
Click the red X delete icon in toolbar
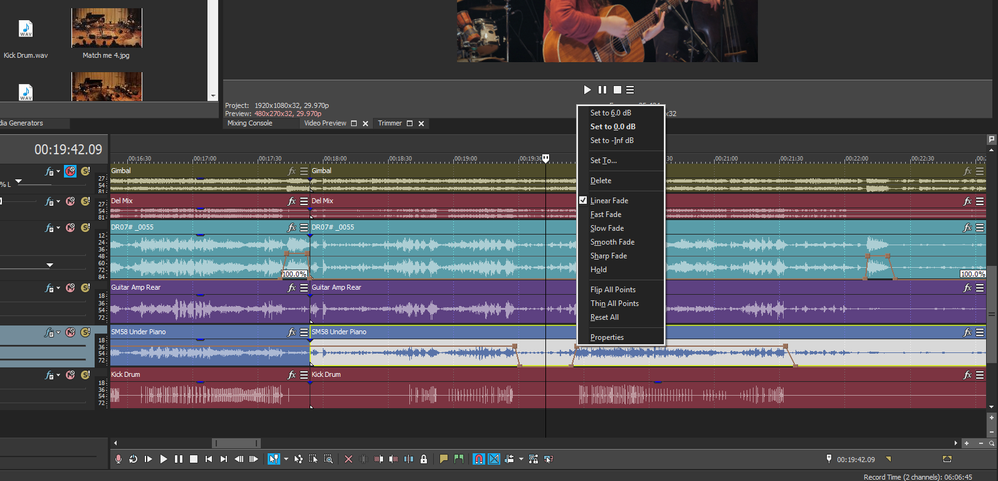pos(348,459)
